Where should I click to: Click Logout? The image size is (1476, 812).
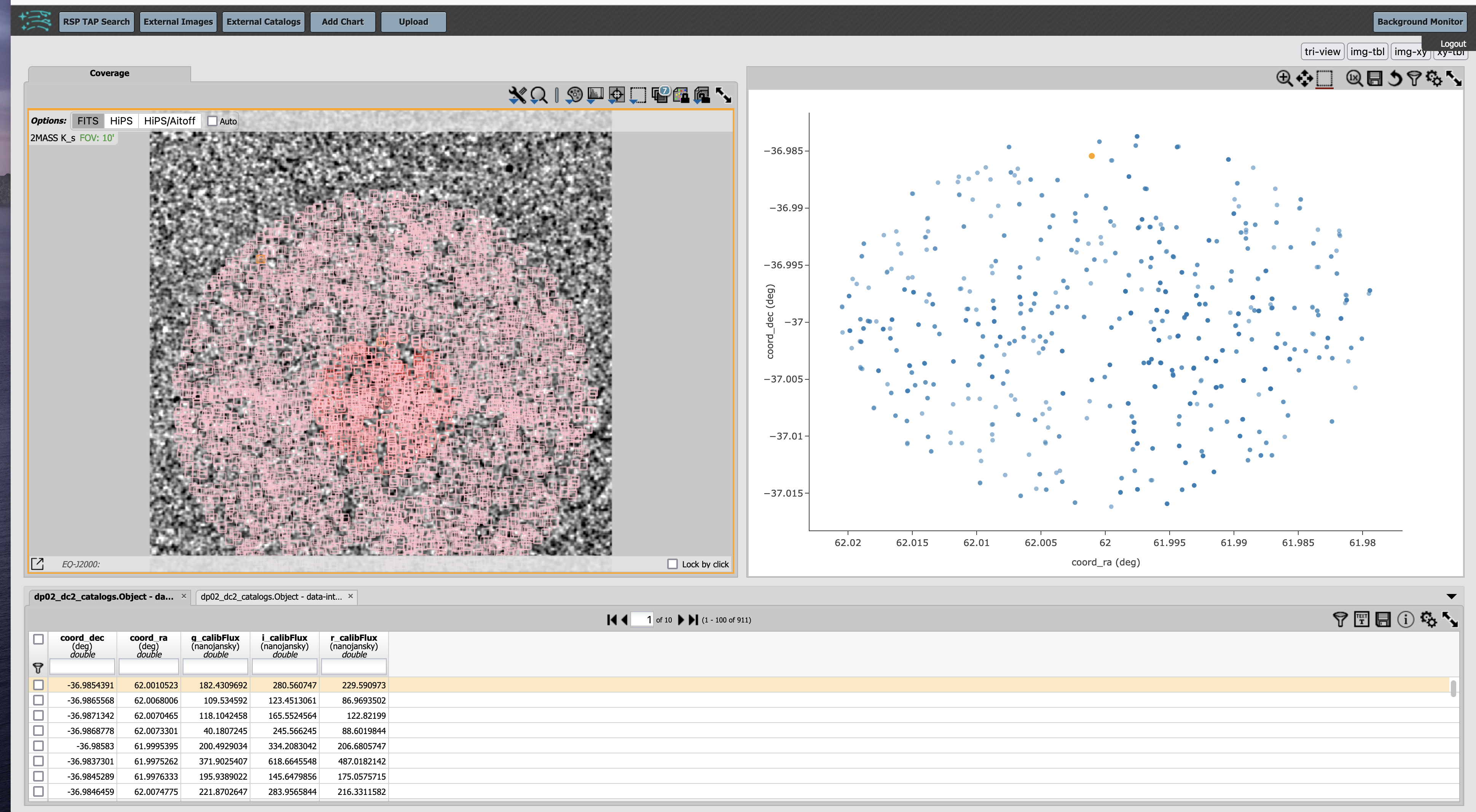pyautogui.click(x=1452, y=43)
